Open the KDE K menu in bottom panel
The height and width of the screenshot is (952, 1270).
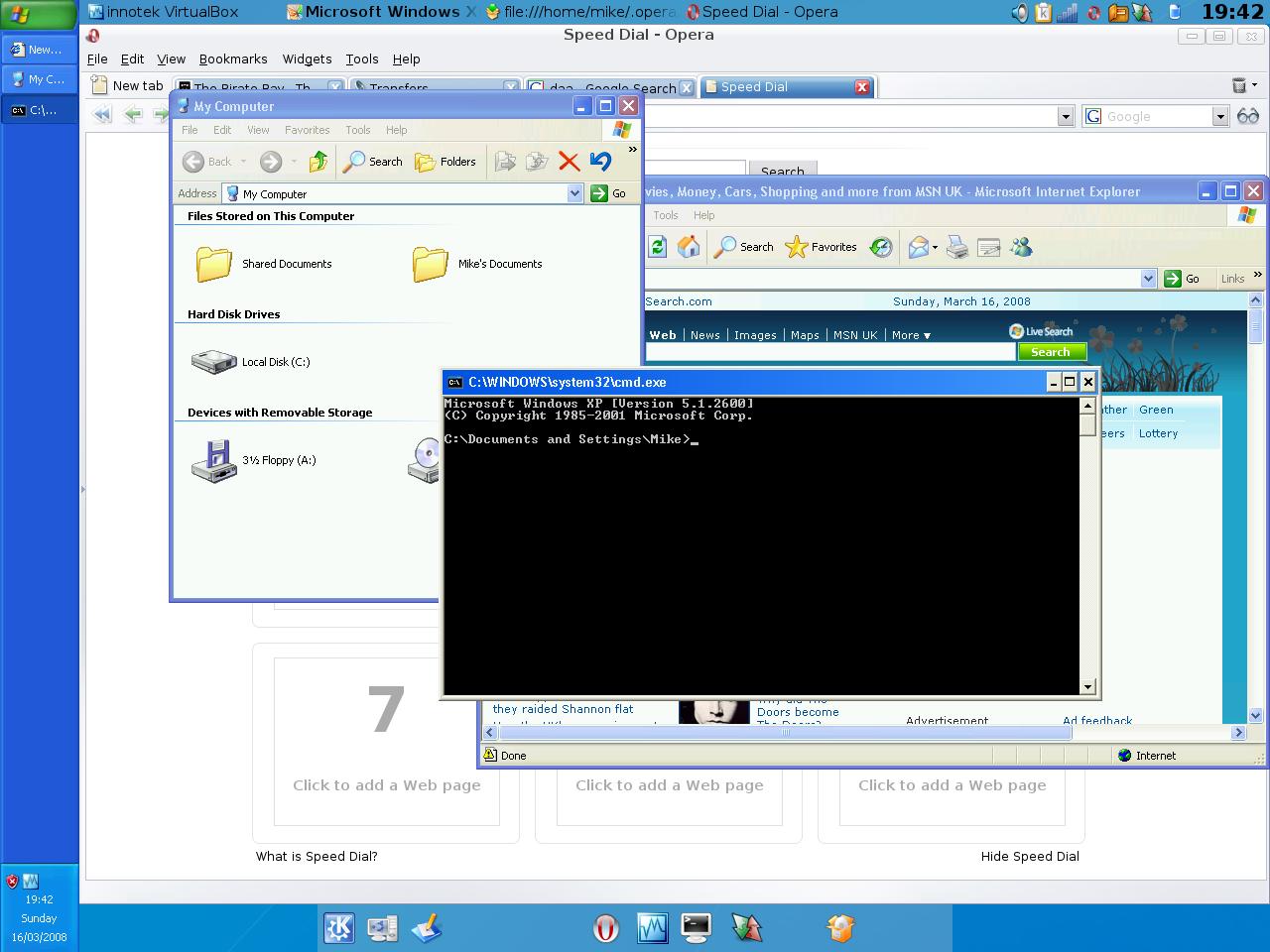pos(339,928)
